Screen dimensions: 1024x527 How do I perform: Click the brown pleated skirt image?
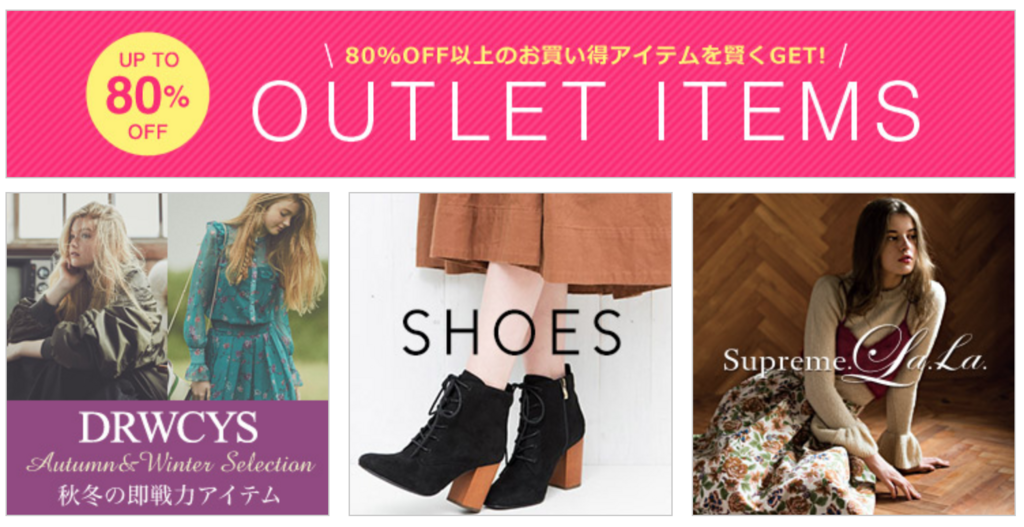point(544,241)
